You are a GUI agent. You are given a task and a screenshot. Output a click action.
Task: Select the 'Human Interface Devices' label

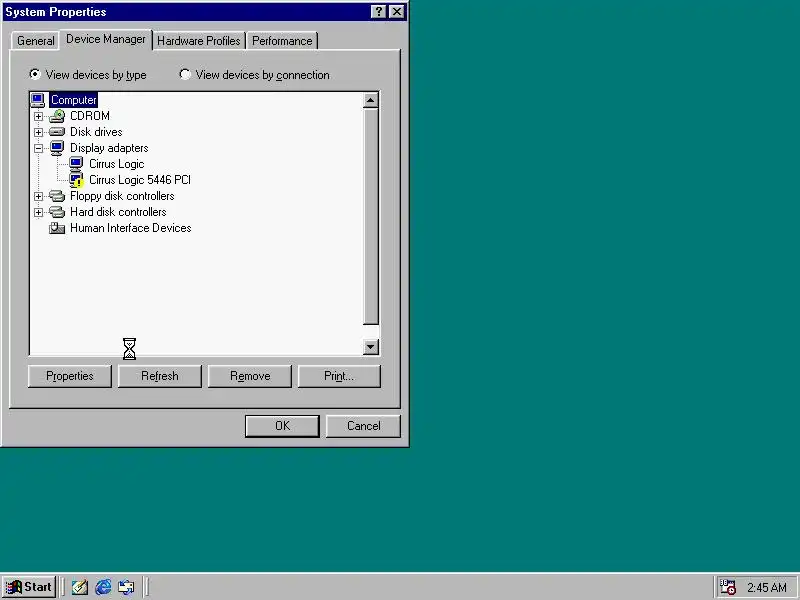[x=131, y=228]
